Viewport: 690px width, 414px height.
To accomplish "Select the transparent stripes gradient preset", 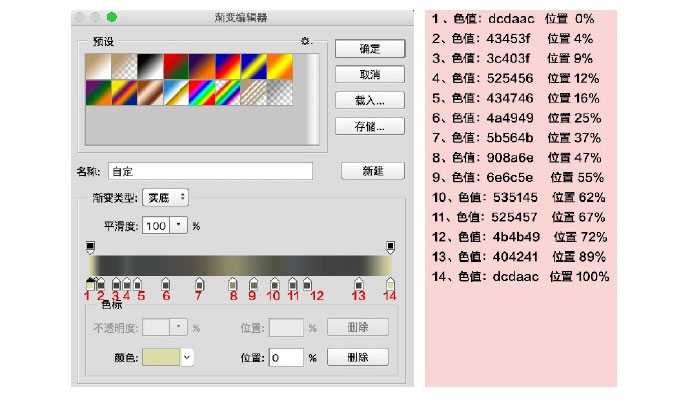I will pos(254,93).
